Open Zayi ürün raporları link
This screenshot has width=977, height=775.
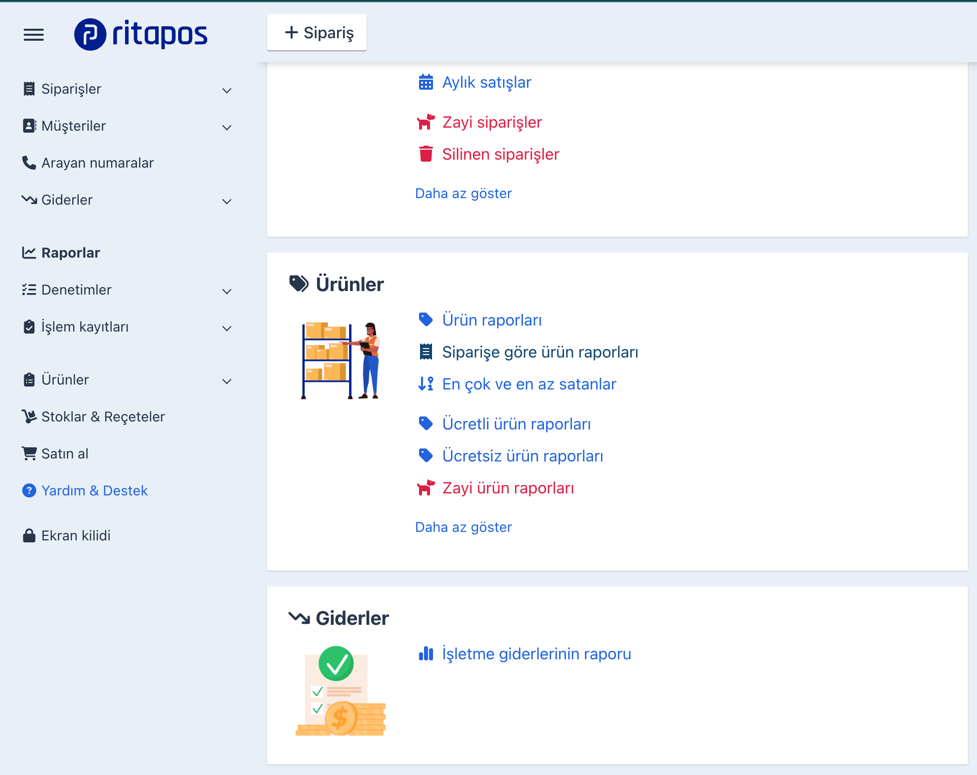point(507,488)
